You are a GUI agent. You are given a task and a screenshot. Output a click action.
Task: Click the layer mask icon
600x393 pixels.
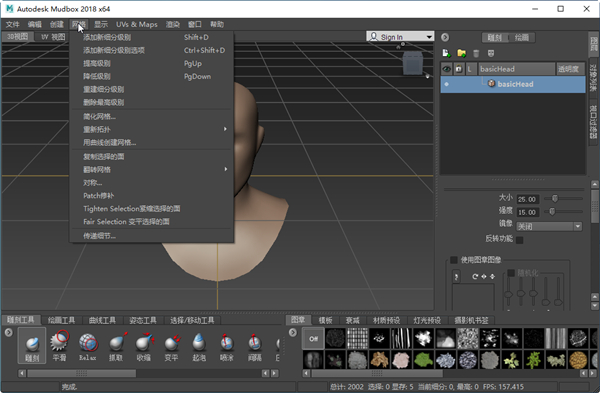pyautogui.click(x=491, y=53)
